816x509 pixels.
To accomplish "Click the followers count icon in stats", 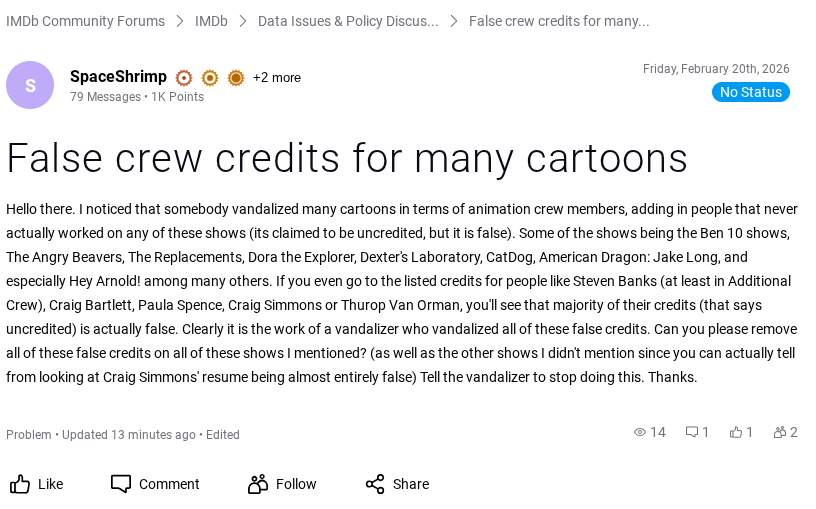I will tap(779, 432).
